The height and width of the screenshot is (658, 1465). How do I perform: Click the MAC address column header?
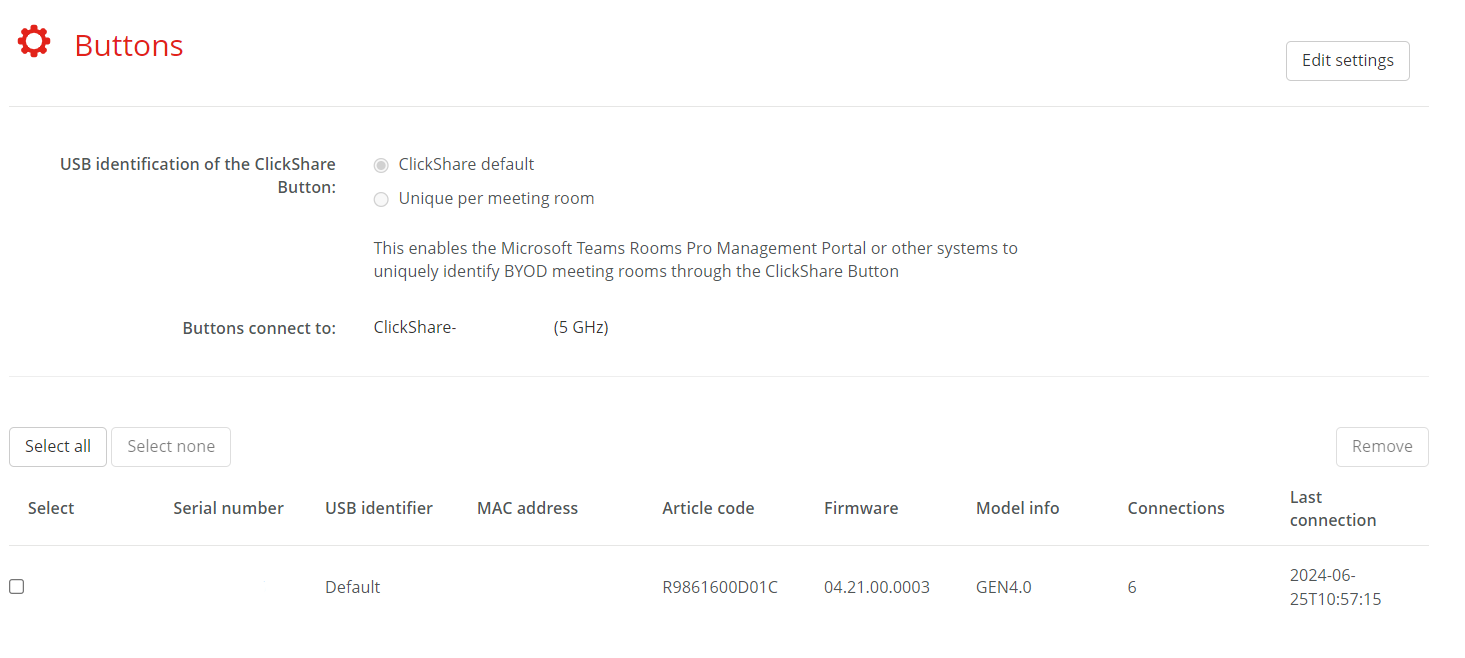coord(527,508)
